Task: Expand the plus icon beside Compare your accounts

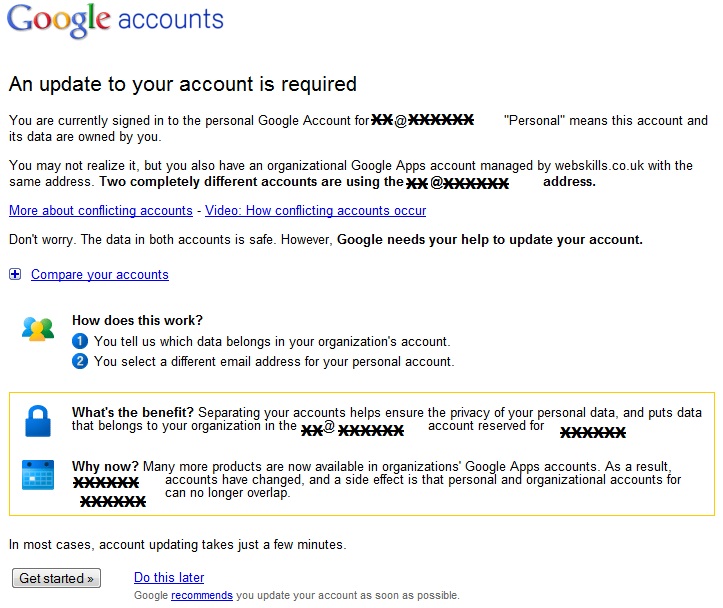Action: tap(15, 274)
